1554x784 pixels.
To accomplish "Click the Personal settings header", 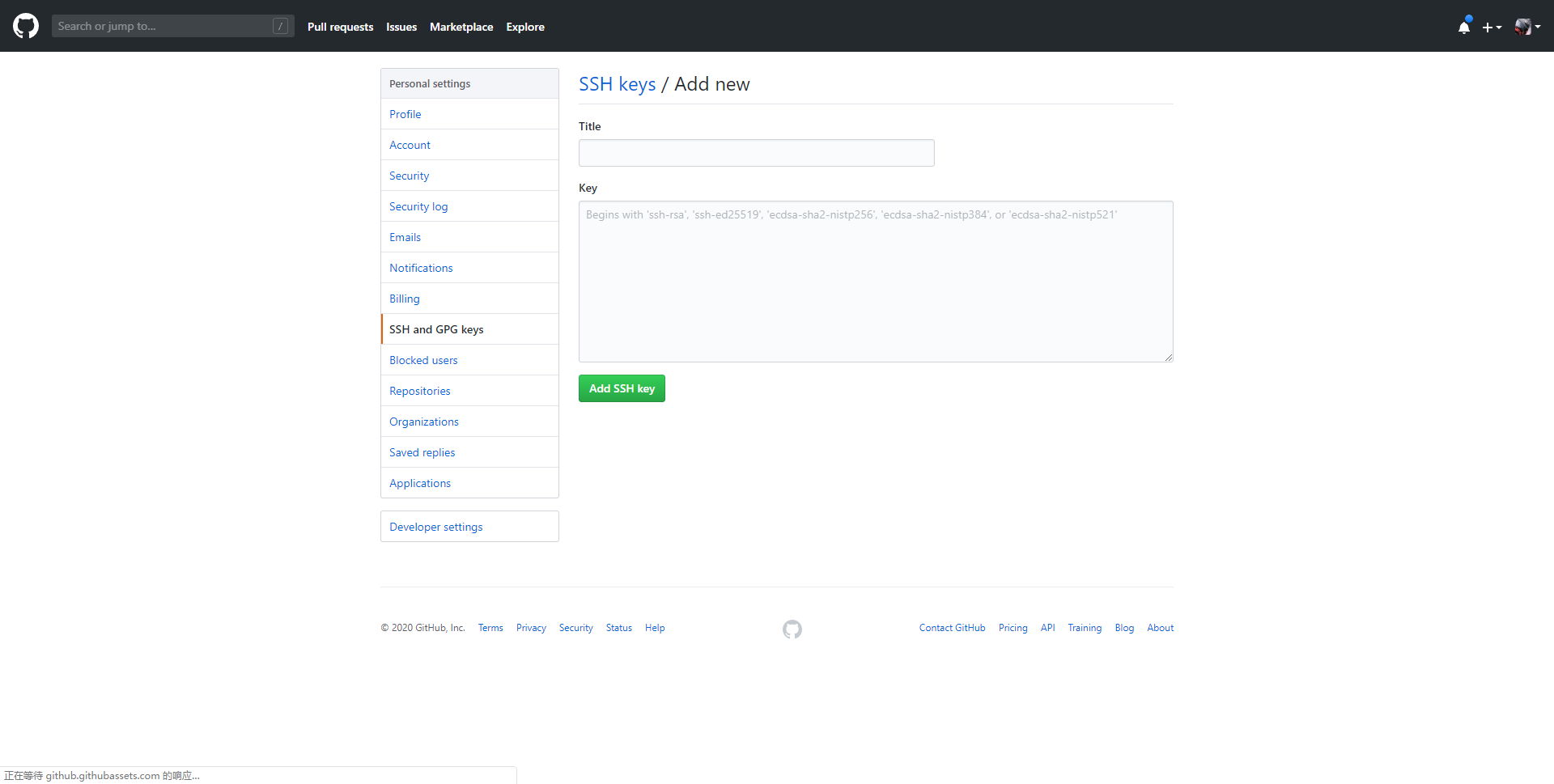I will pyautogui.click(x=469, y=83).
